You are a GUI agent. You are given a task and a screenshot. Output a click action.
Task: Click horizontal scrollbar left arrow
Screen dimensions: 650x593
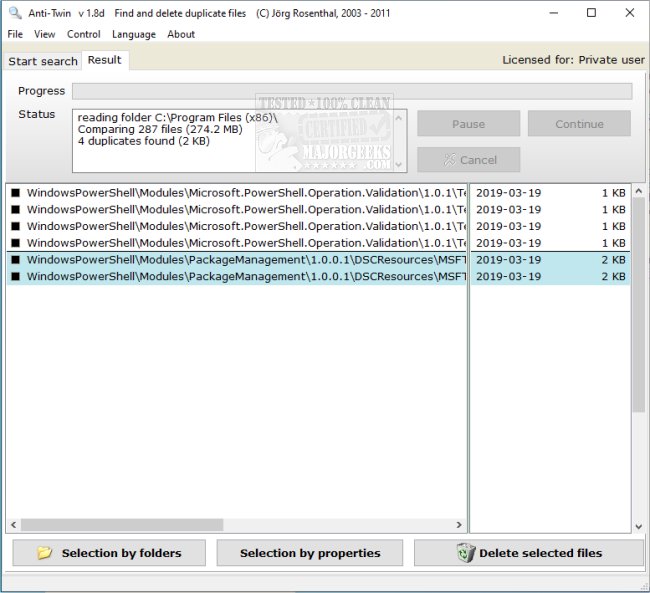[x=13, y=525]
